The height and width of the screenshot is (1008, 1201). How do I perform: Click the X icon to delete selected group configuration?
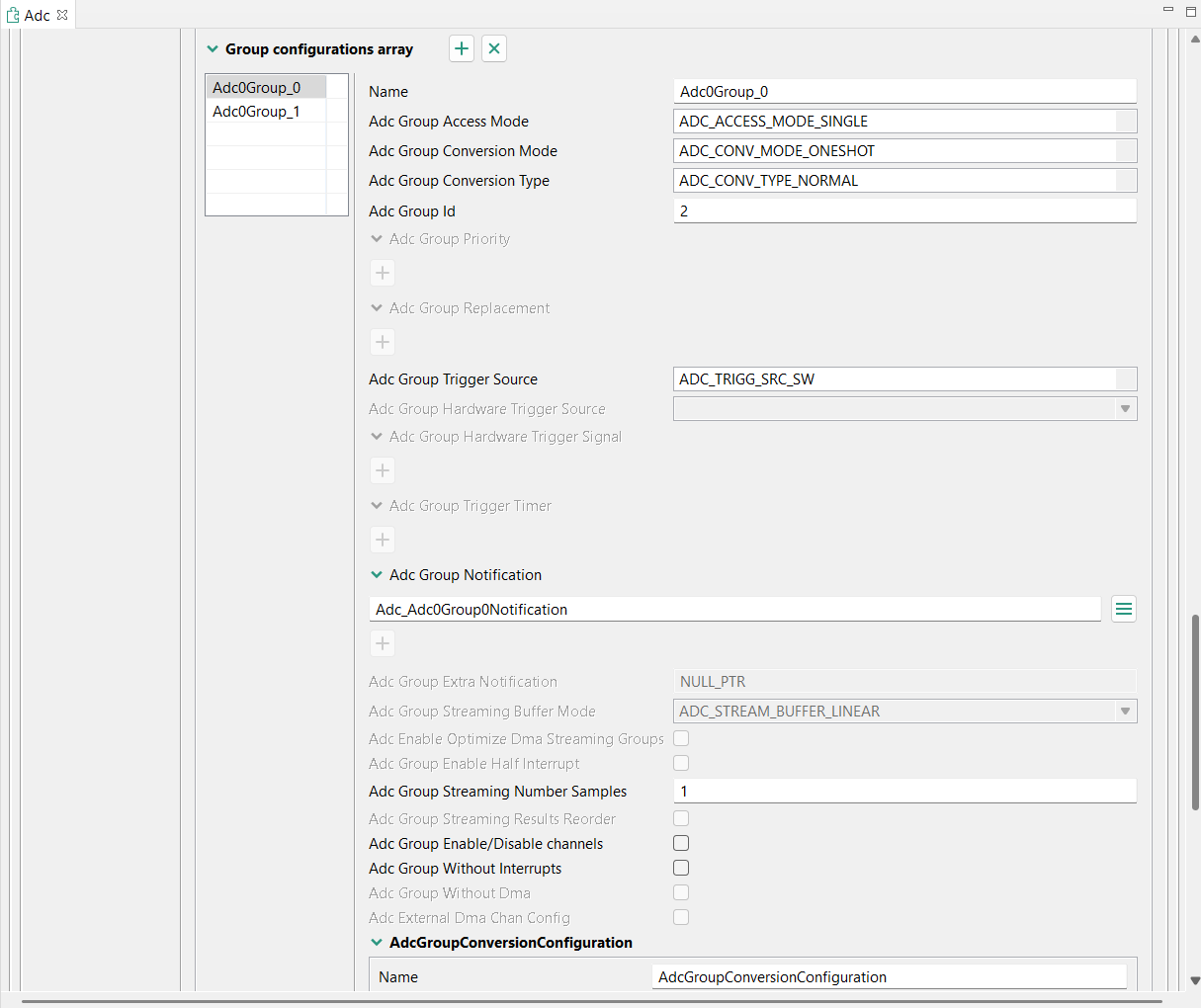coord(493,47)
